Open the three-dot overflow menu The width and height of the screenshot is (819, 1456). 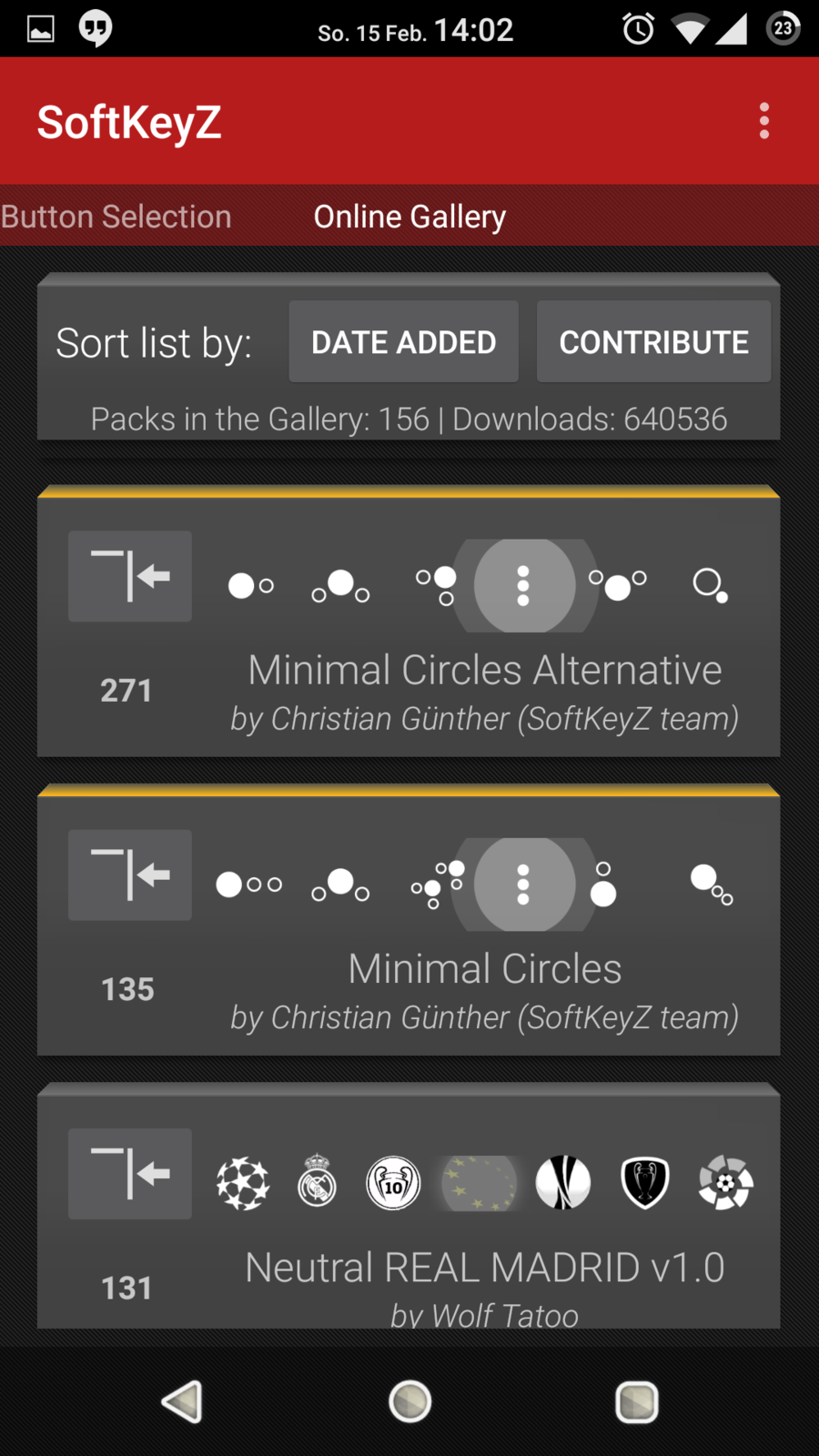764,121
